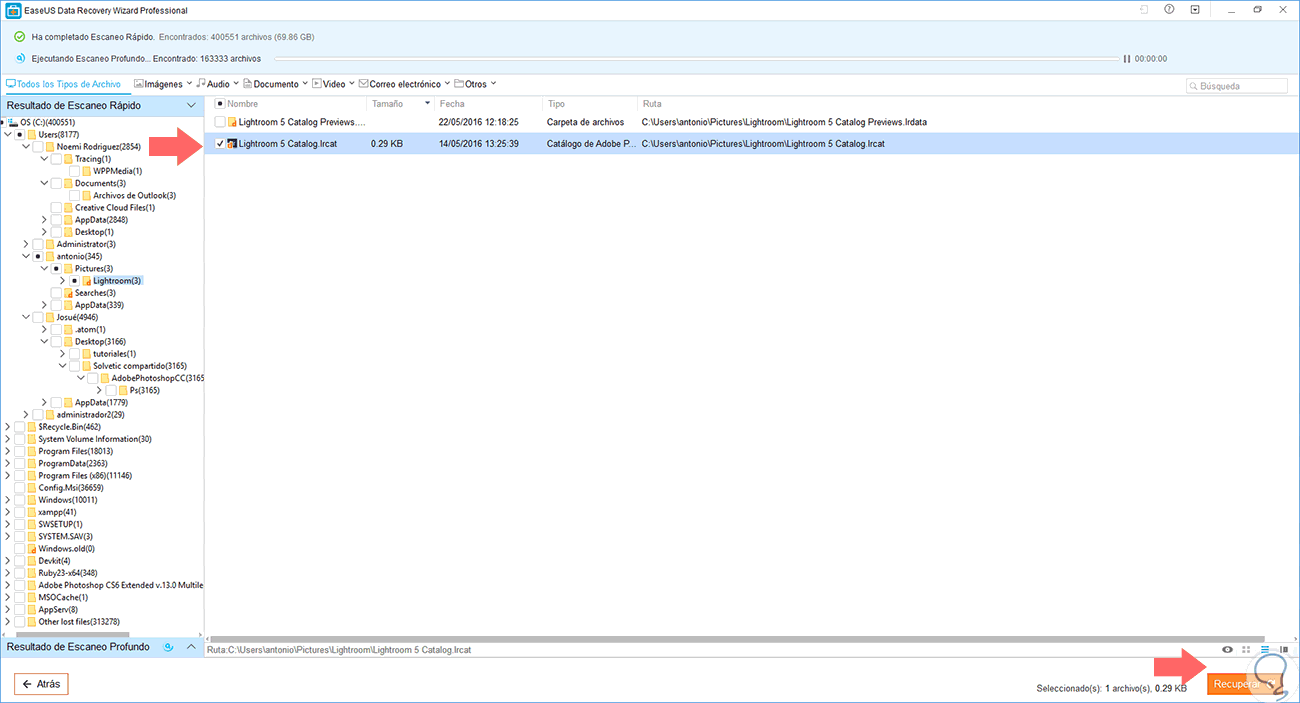Check the xampp(41) folder checkbox

20,512
